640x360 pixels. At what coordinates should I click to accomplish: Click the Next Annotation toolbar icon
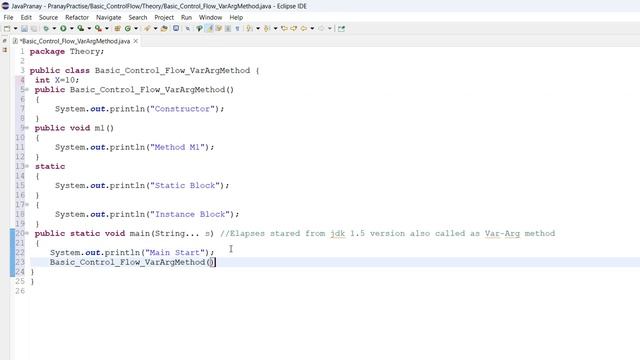tap(249, 29)
